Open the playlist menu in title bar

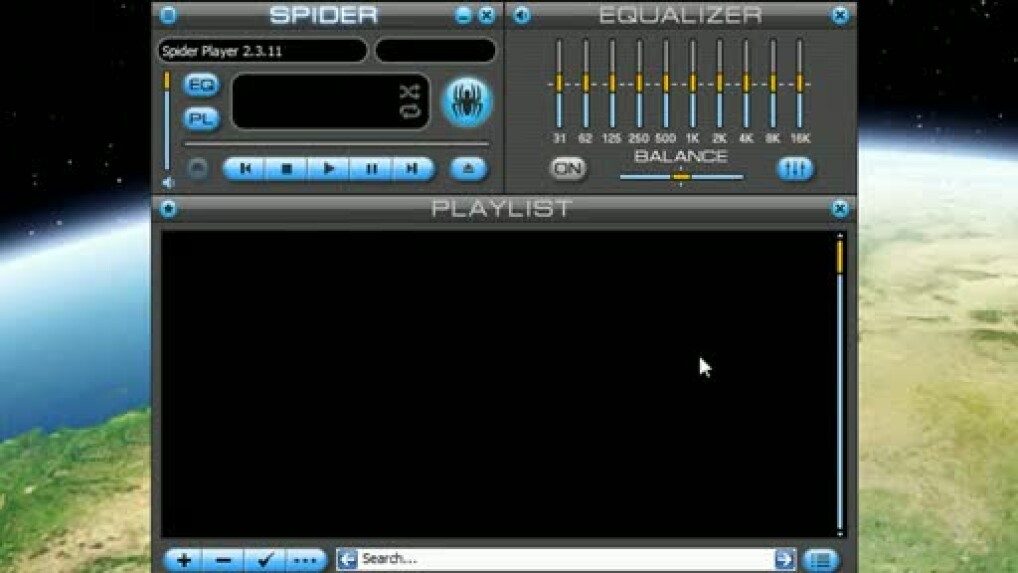(x=168, y=209)
